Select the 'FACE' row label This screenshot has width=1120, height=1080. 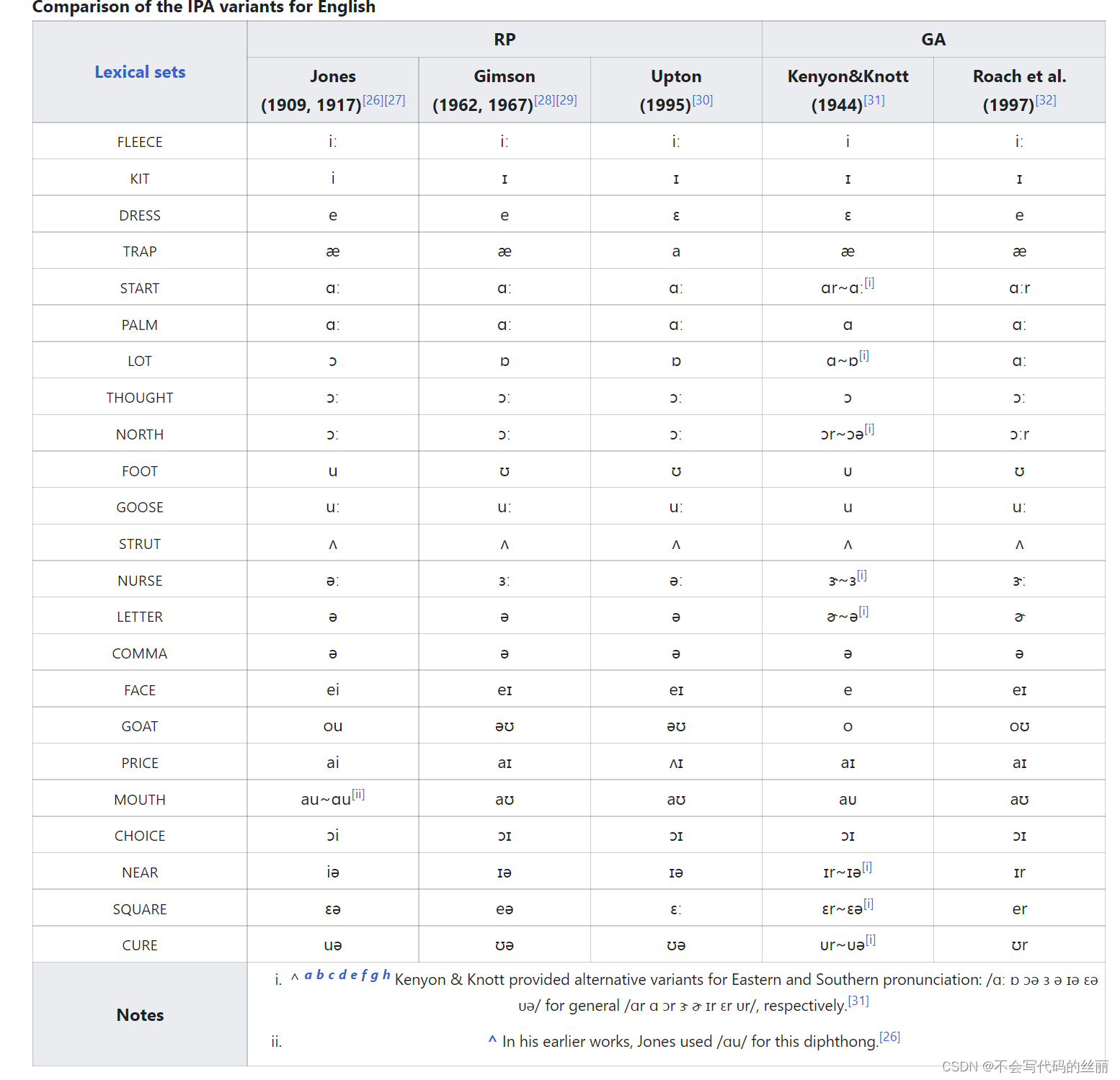pyautogui.click(x=140, y=690)
